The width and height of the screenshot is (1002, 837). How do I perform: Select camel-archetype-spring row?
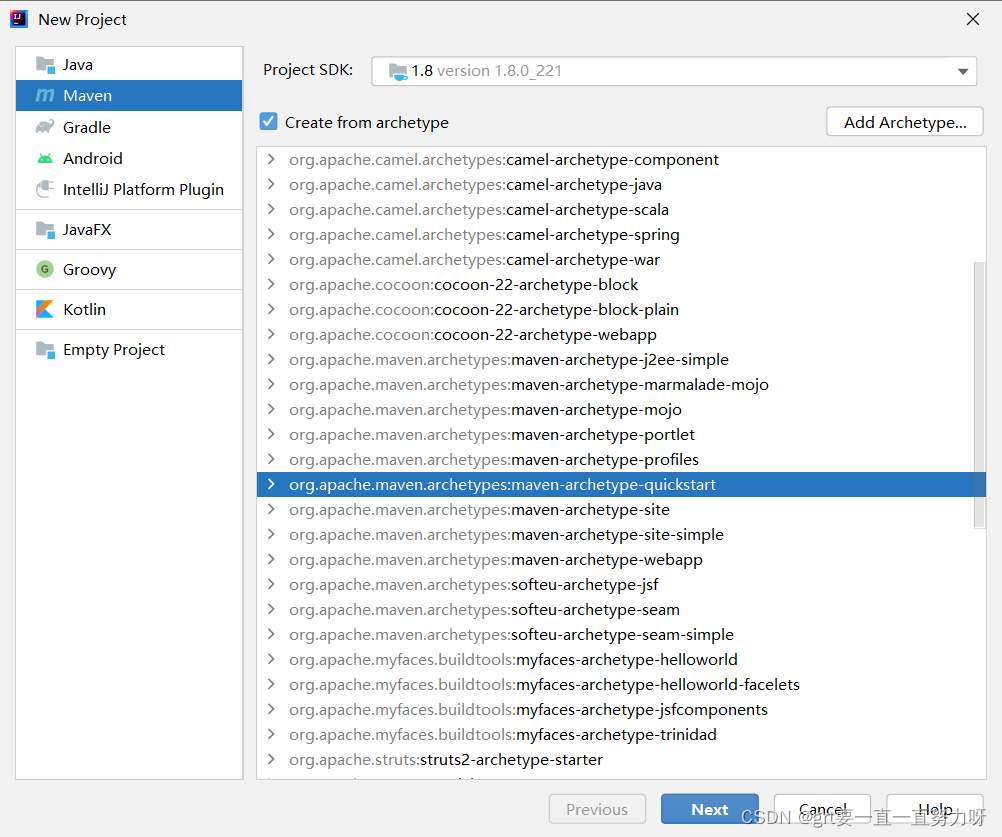coord(621,234)
